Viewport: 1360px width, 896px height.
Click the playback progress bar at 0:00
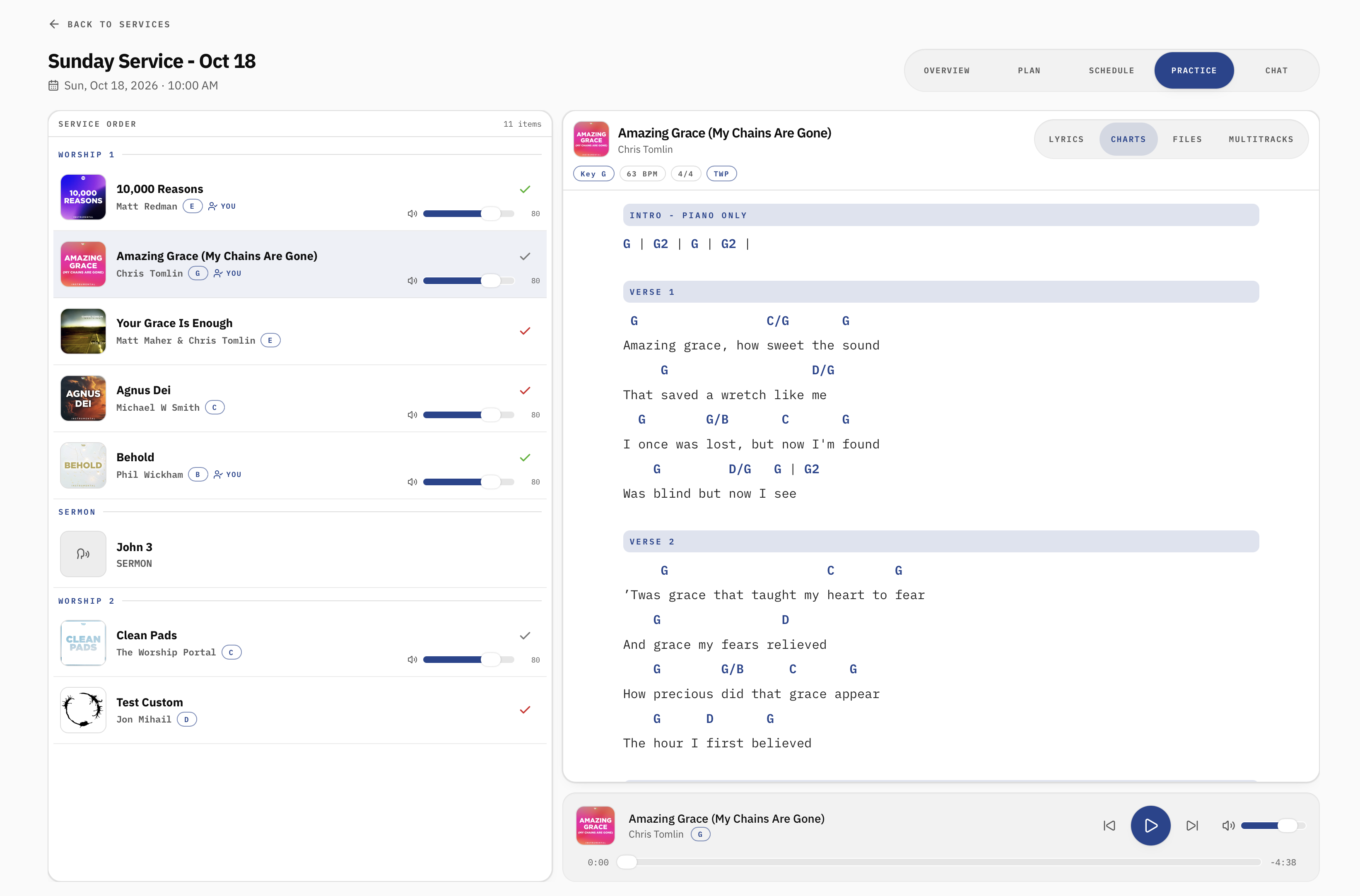coord(939,862)
